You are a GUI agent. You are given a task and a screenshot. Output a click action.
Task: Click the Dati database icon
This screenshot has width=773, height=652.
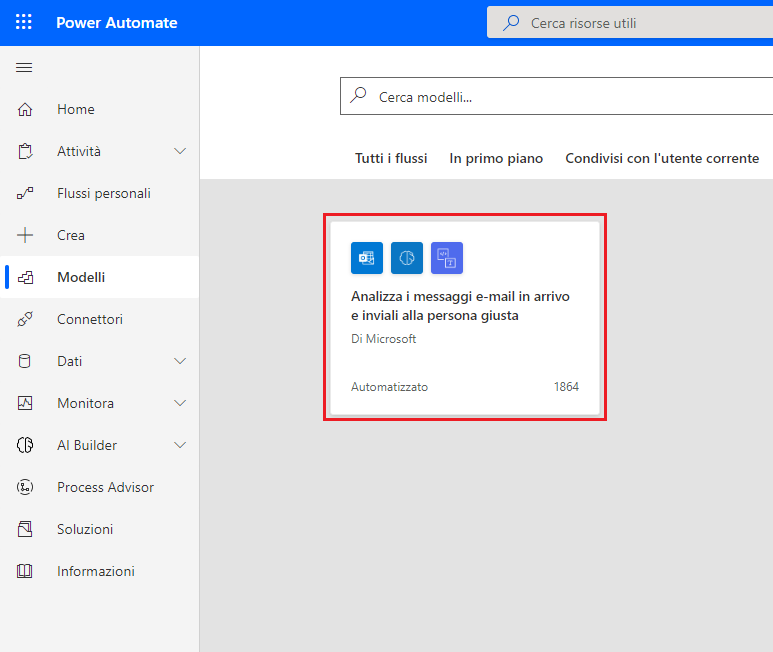coord(24,361)
